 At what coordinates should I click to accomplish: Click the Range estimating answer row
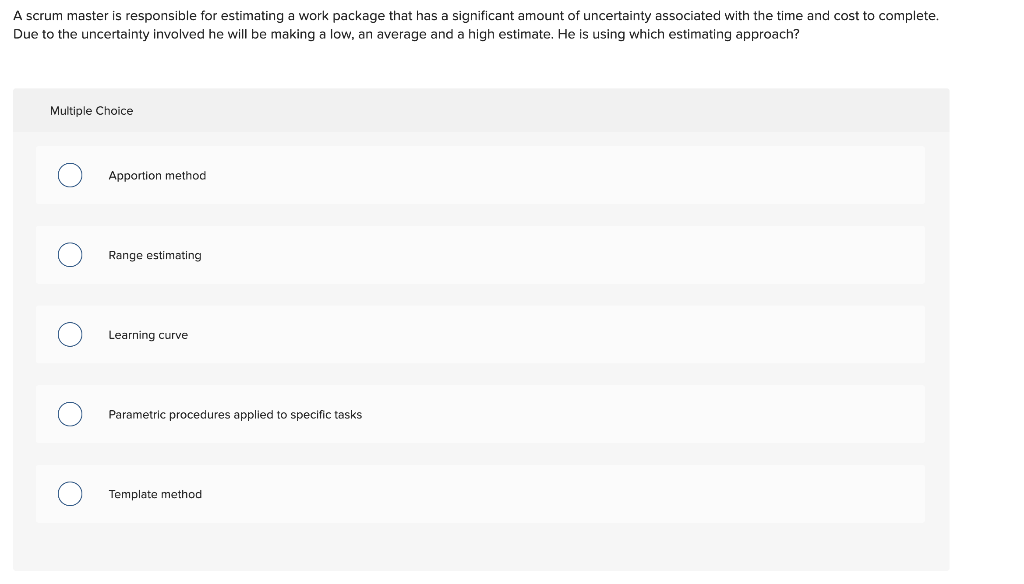[480, 254]
